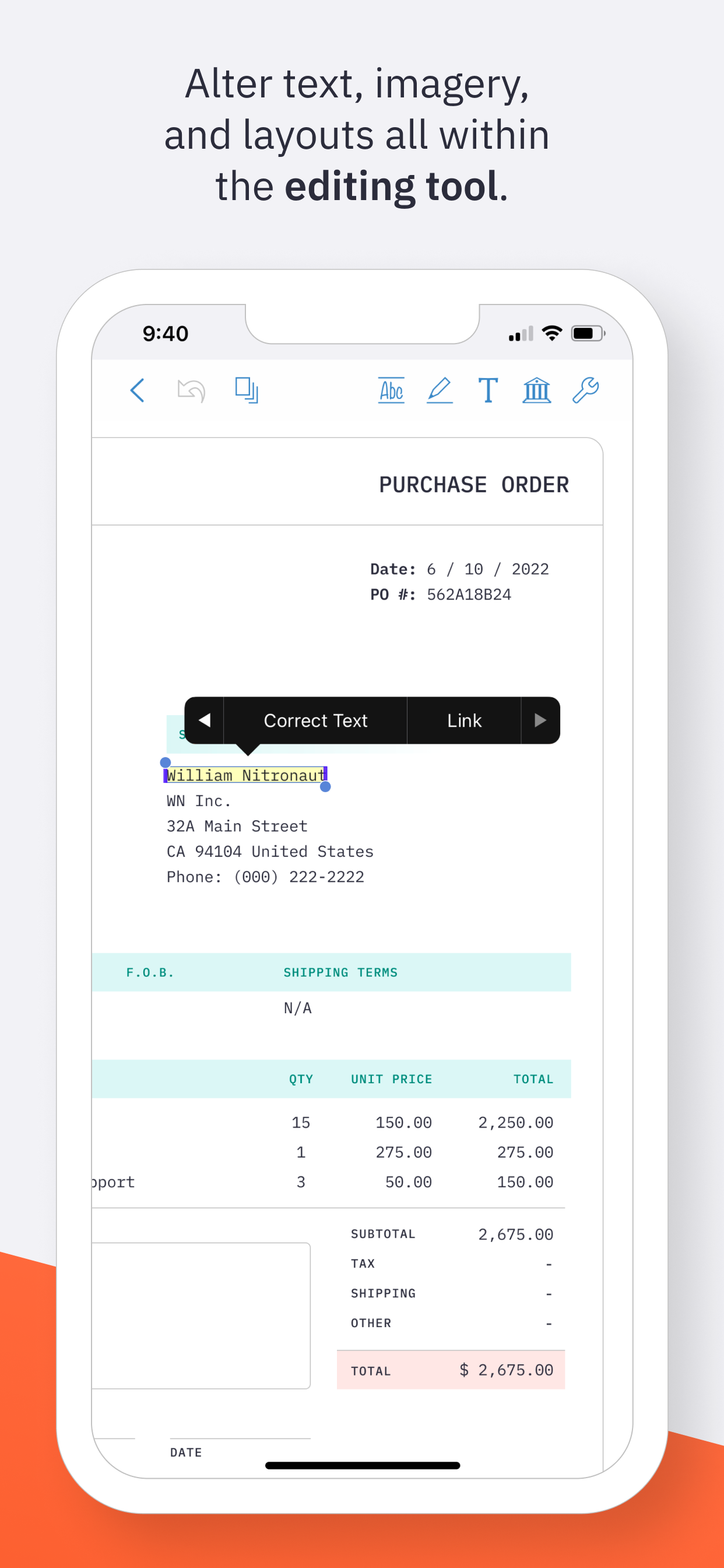This screenshot has height=1568, width=724.
Task: Choose Correct Text in popup menu
Action: (315, 720)
